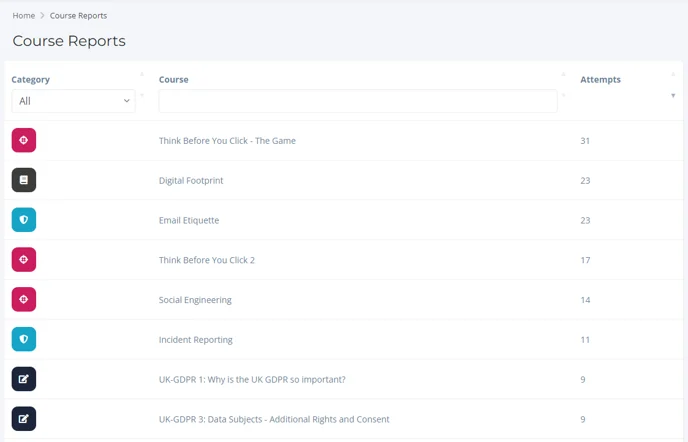Image resolution: width=688 pixels, height=442 pixels.
Task: Open the Social Engineering course report
Action: point(195,300)
